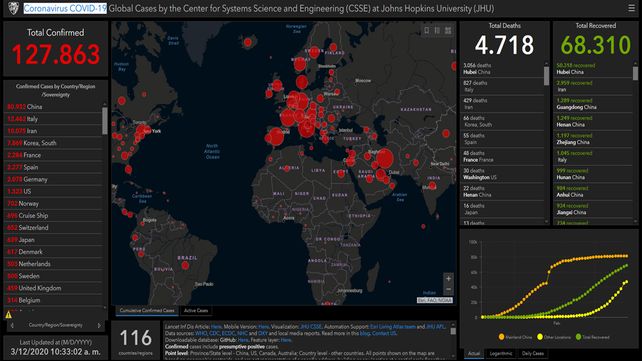Viewport: 642px width, 361px height.
Task: Open the basemap gallery grid icon
Action: tap(448, 30)
